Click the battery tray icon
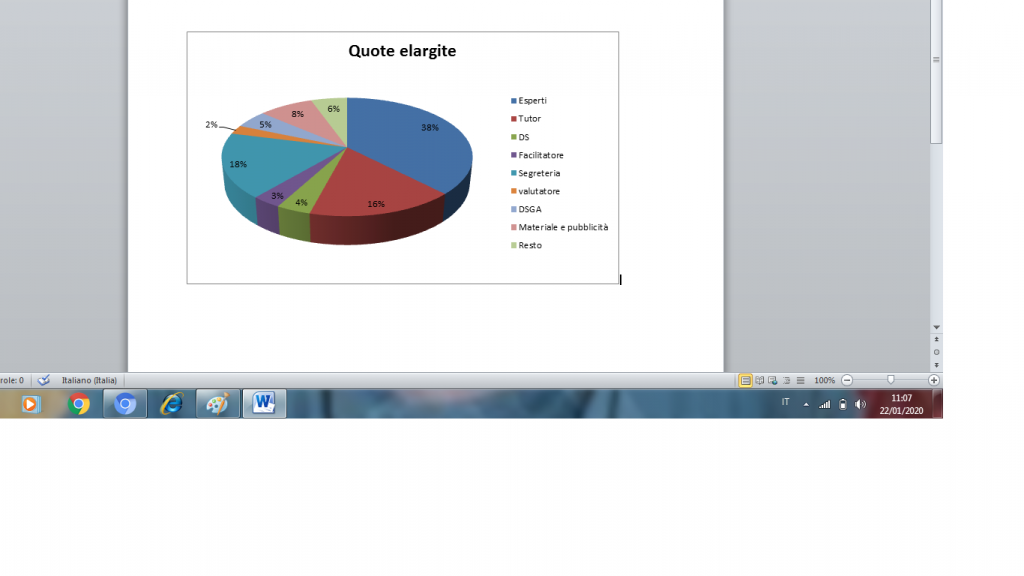Viewport: 1024px width, 576px height. point(843,404)
